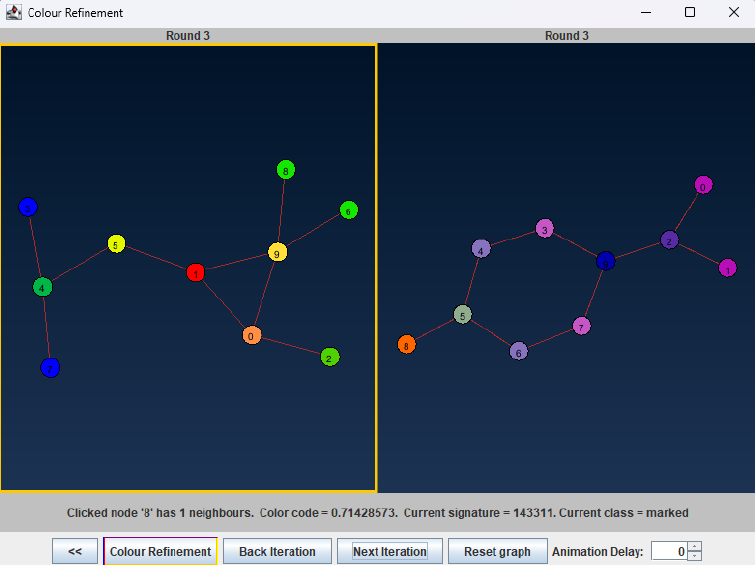Click orange node 0 in left graph
Viewport: 755px width, 565px height.
[x=251, y=335]
